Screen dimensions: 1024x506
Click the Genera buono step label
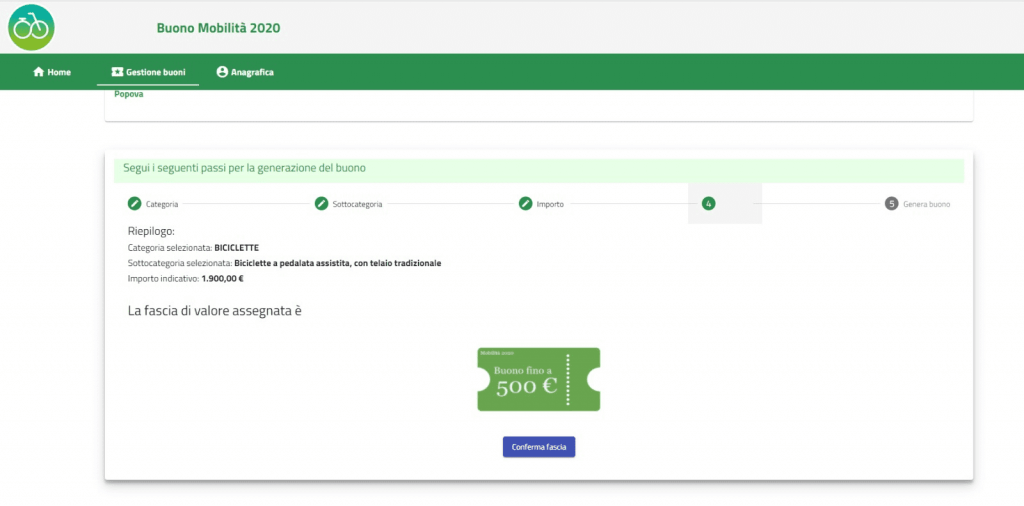(x=927, y=204)
